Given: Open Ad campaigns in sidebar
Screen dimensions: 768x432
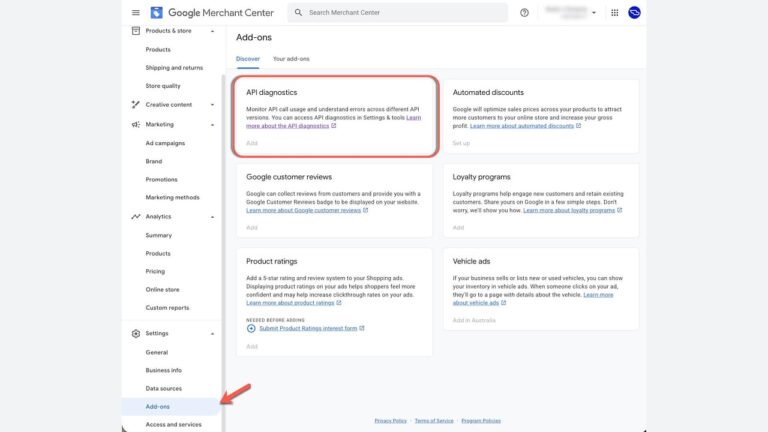Looking at the screenshot, I should tap(165, 143).
